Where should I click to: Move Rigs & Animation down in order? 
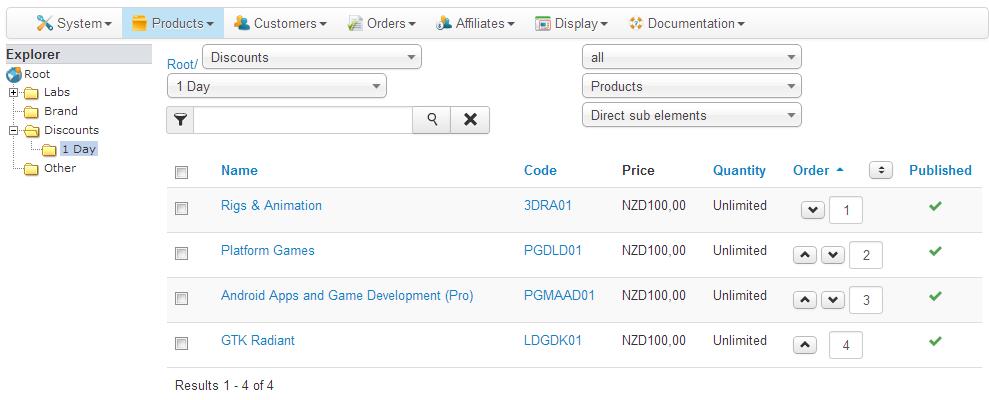(x=813, y=210)
